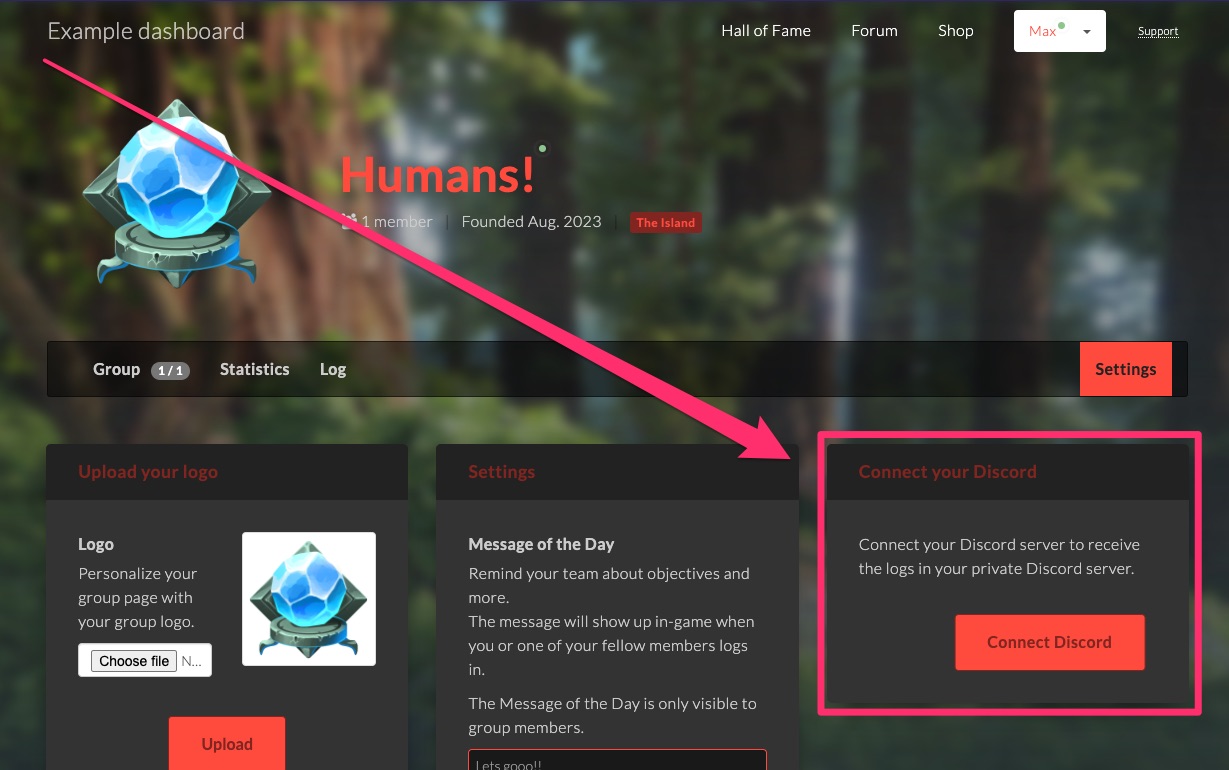Viewport: 1229px width, 770px height.
Task: Click the crystal logo preview thumbnail
Action: click(309, 599)
